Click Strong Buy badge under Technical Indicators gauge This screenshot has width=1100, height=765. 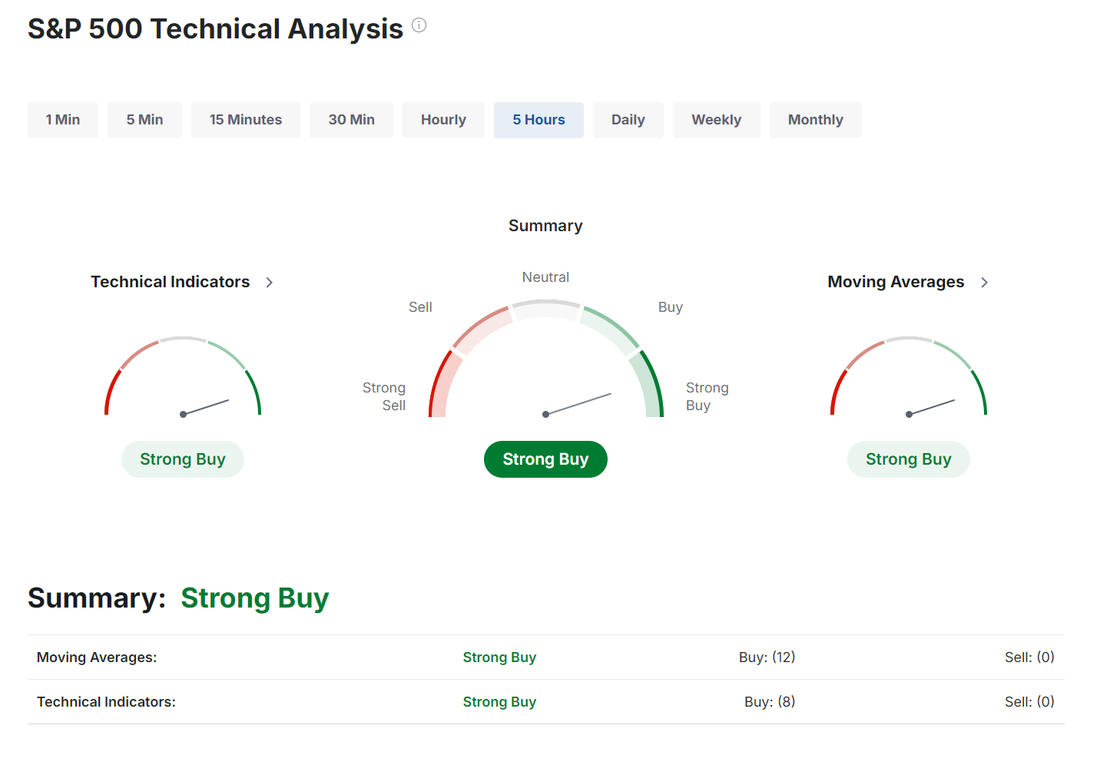coord(182,459)
